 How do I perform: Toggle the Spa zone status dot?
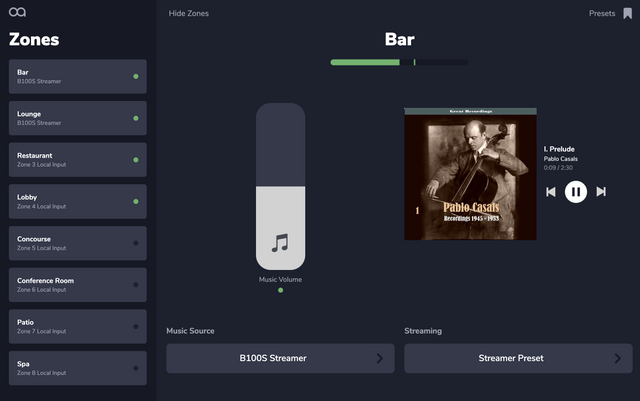point(136,368)
